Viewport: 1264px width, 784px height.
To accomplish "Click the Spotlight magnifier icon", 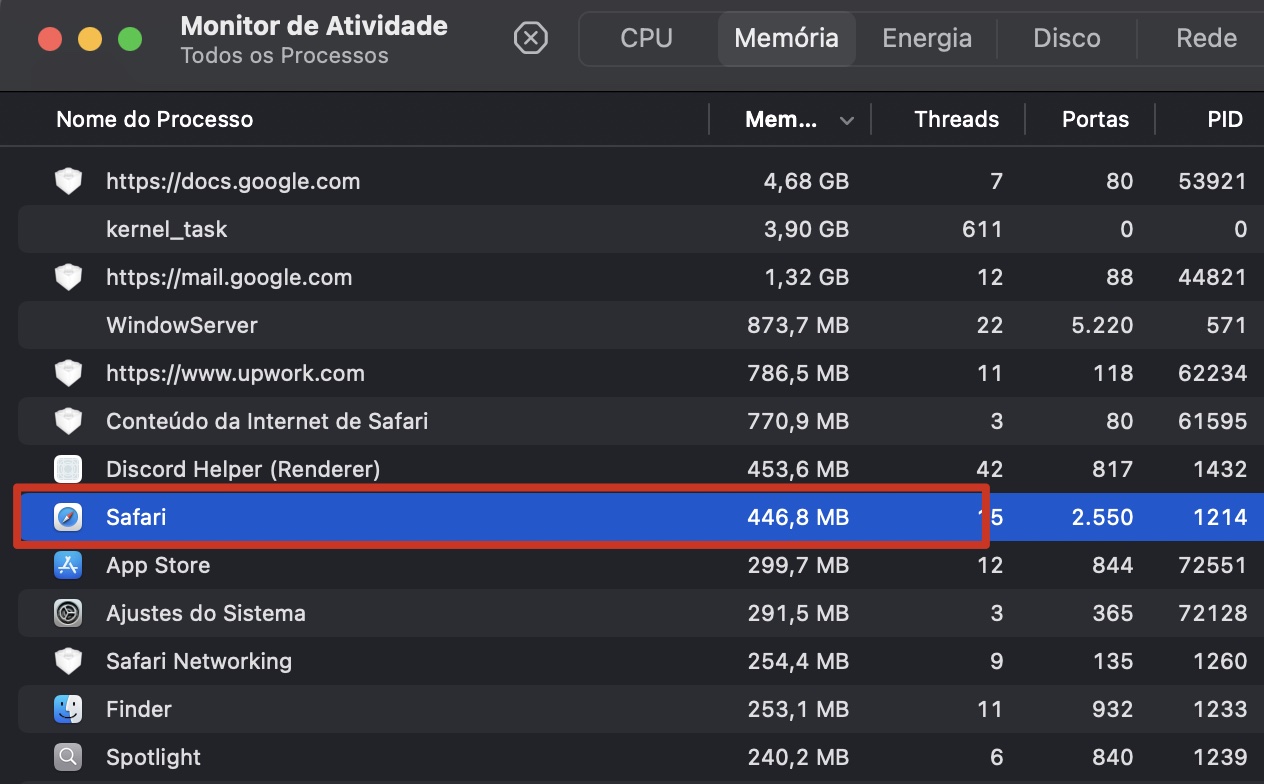I will coord(67,757).
